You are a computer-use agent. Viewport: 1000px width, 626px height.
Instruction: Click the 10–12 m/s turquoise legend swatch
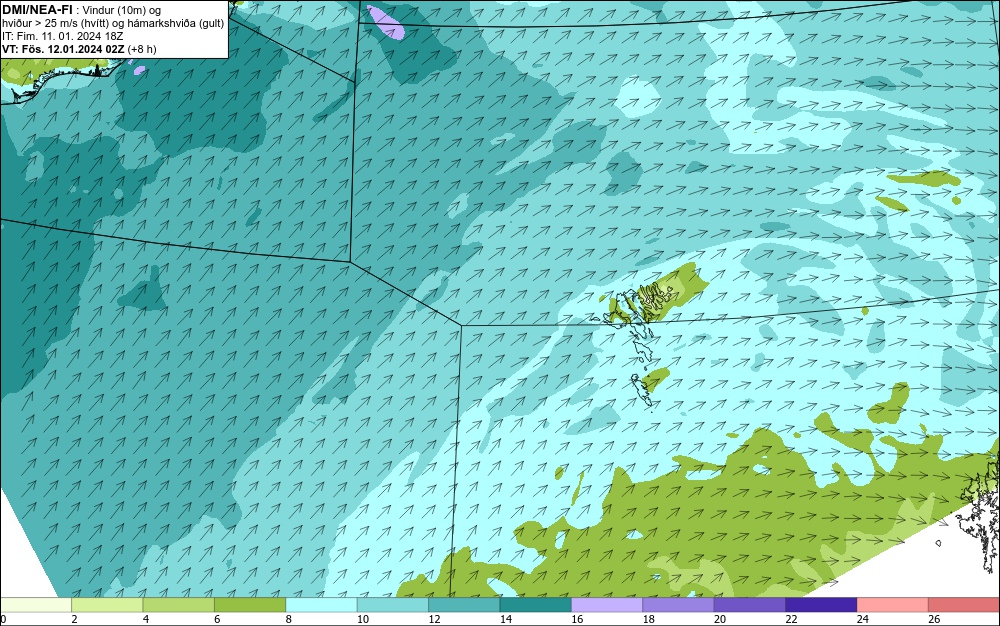click(393, 605)
